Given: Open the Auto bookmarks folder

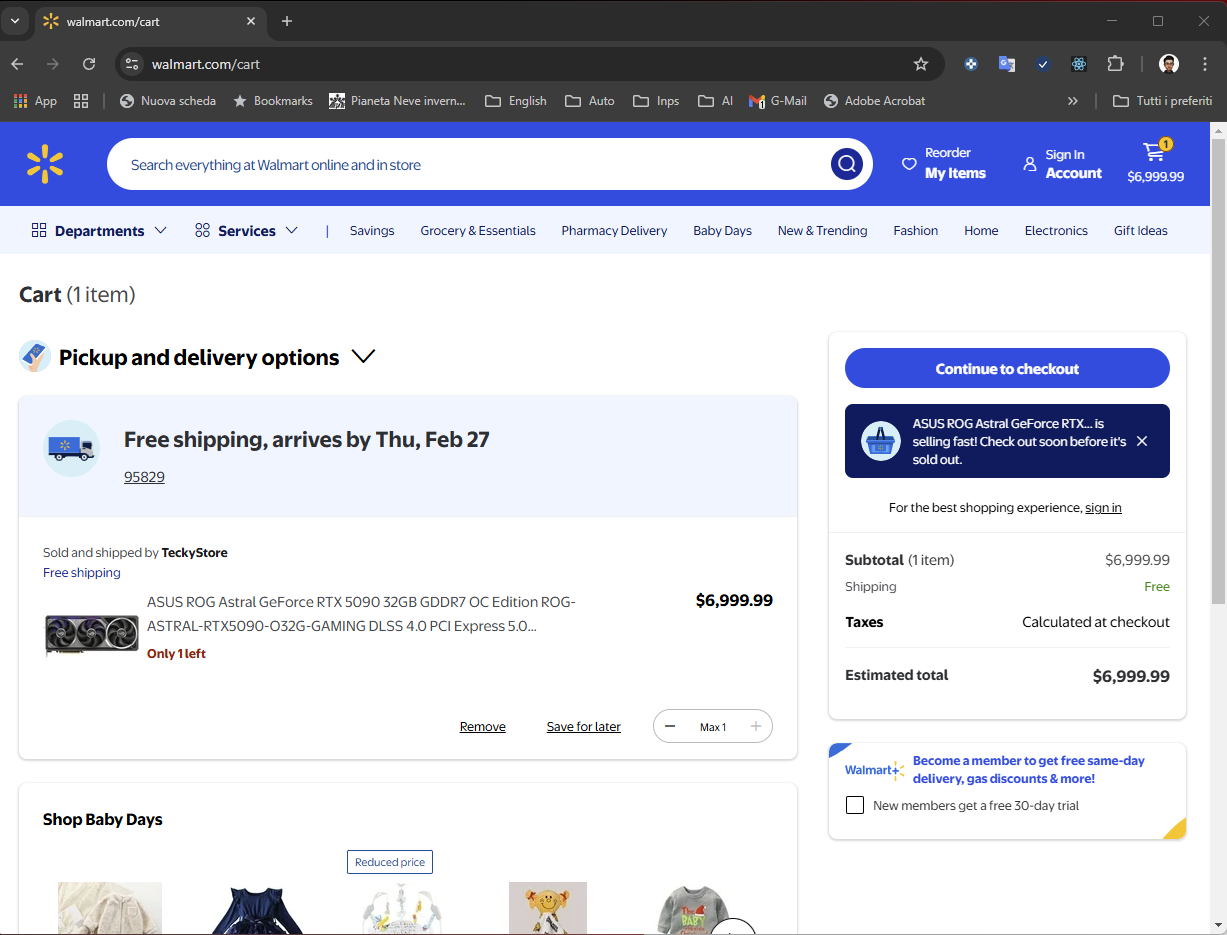Looking at the screenshot, I should click(x=589, y=101).
